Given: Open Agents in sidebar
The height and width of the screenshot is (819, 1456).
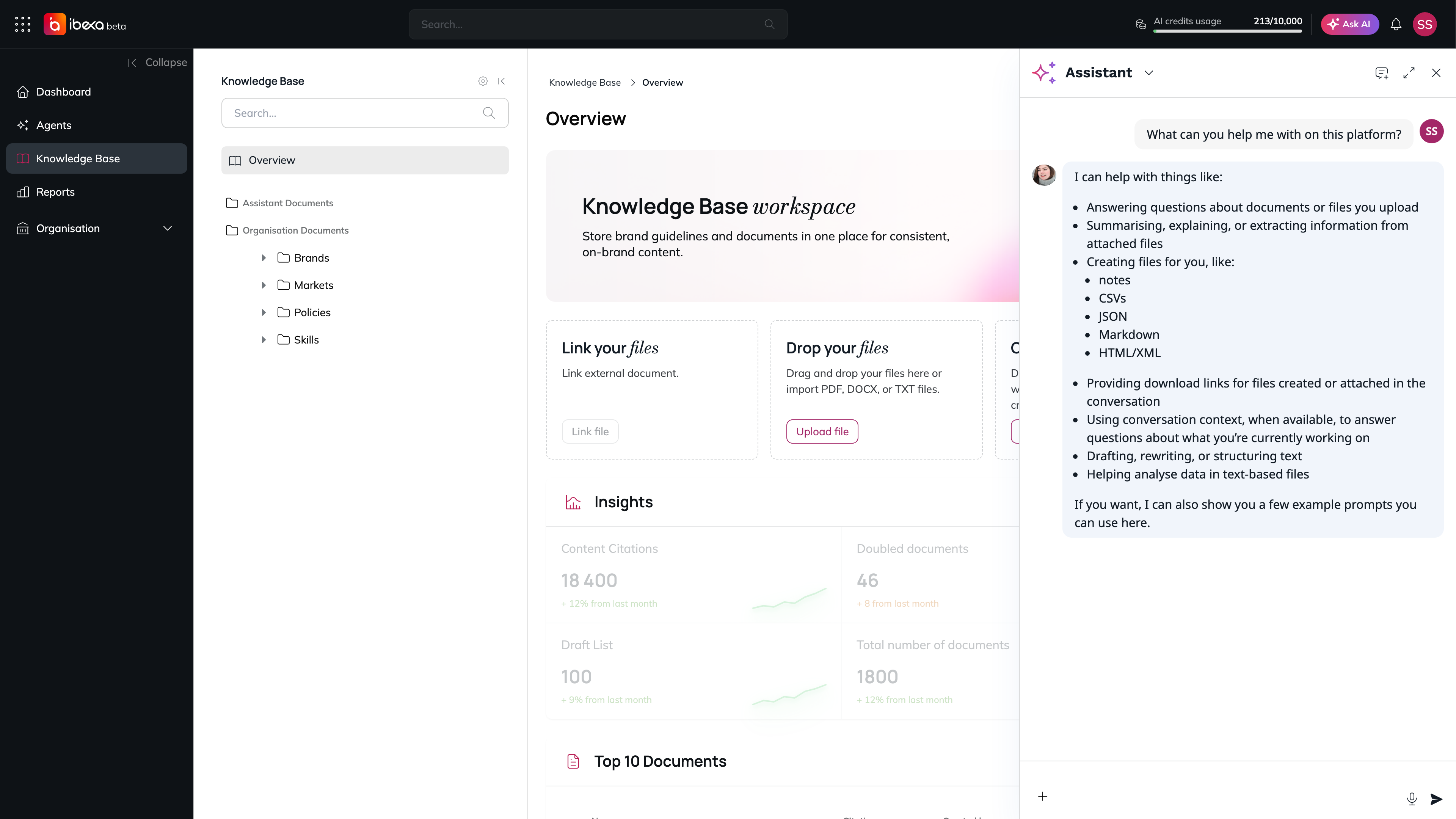Looking at the screenshot, I should pos(97,125).
